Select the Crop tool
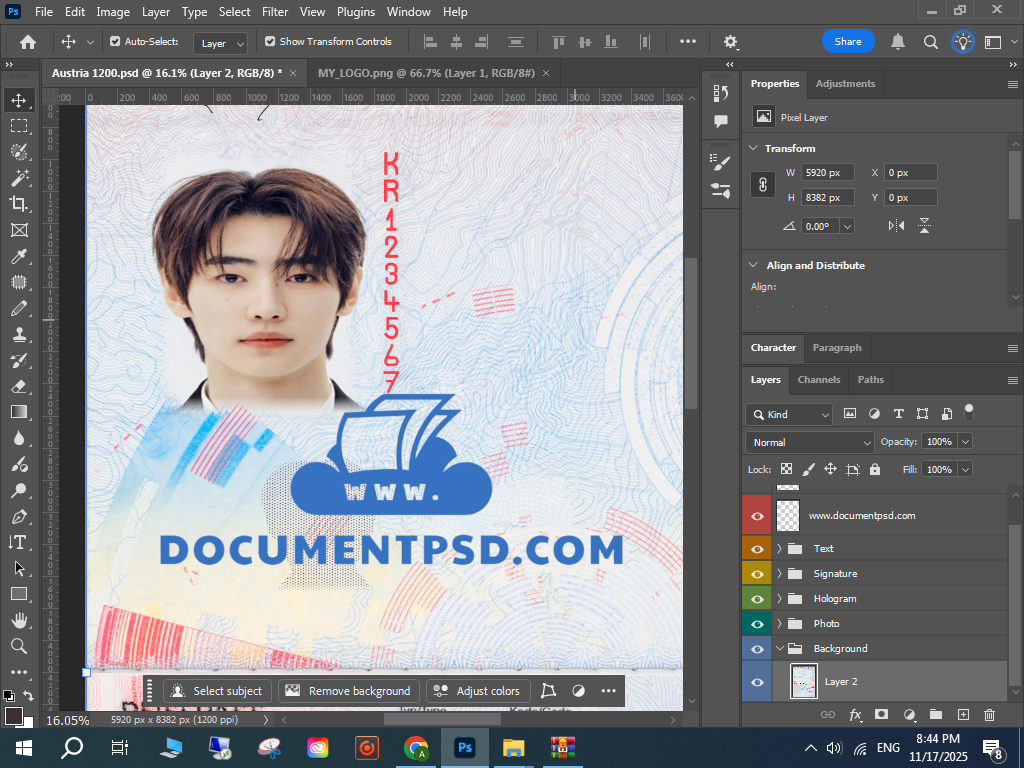 pos(18,204)
